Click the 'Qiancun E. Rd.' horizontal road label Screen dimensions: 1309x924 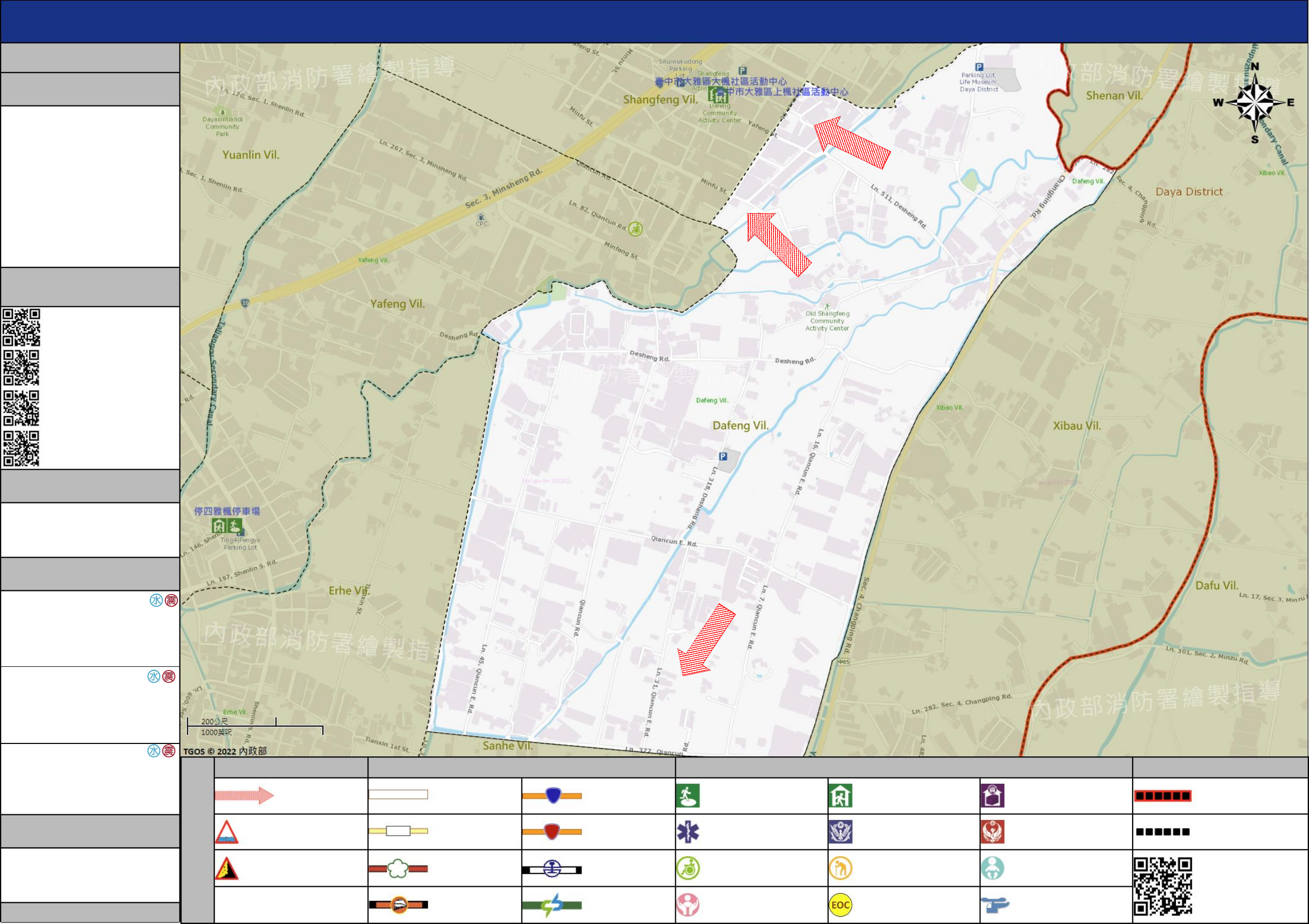pos(675,541)
